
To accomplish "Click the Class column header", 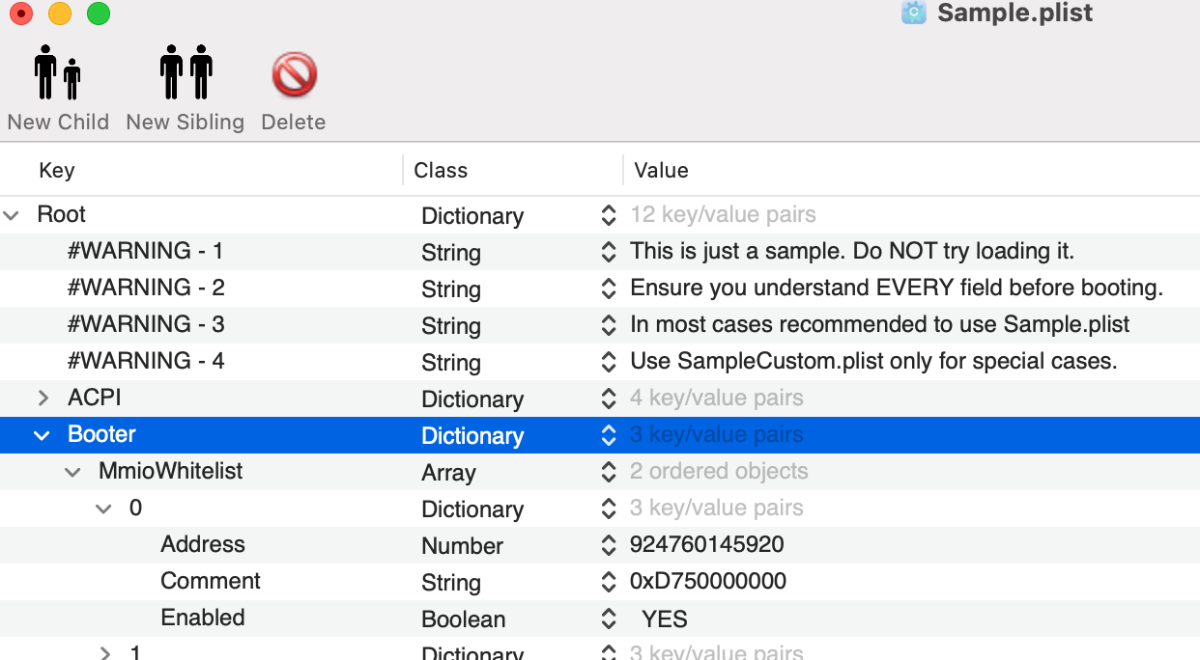I will click(440, 170).
